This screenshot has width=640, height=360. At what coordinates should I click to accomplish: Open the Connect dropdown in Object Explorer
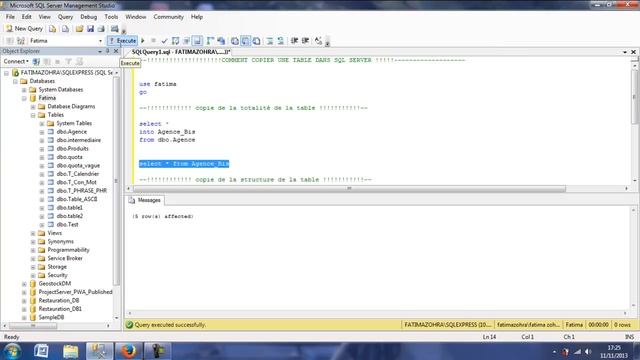click(x=16, y=61)
